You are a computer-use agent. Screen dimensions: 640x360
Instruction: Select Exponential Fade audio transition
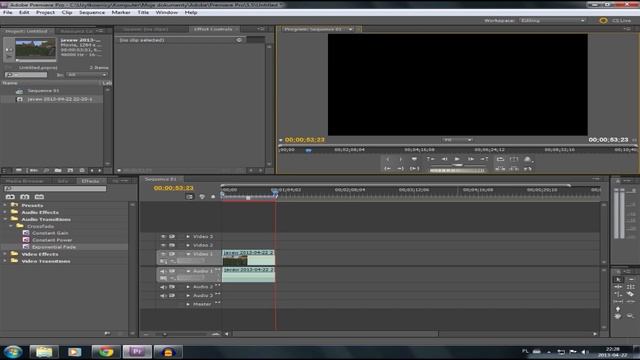54,247
